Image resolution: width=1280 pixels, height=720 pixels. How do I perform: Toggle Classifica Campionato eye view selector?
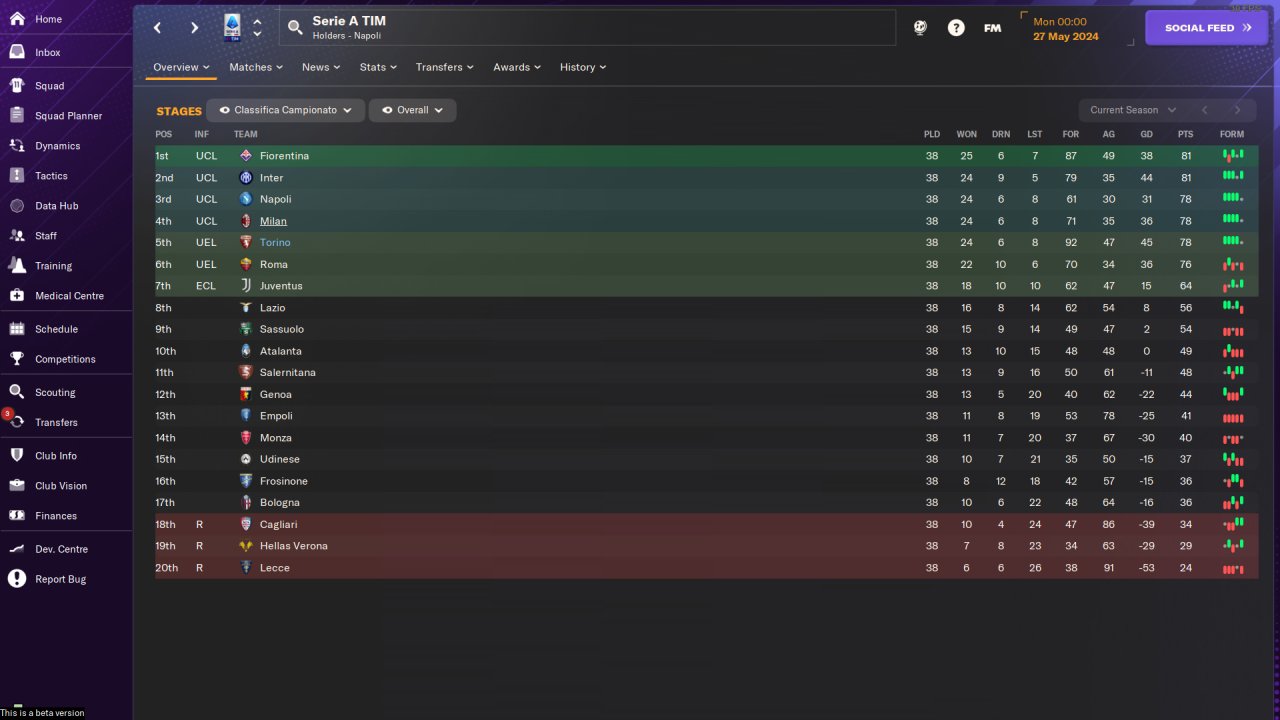(286, 110)
